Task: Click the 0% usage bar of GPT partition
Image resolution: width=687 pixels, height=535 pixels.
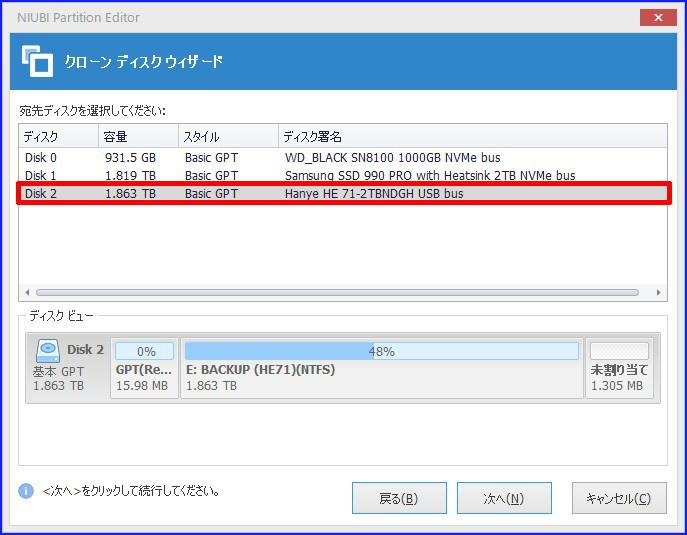Action: coord(145,351)
